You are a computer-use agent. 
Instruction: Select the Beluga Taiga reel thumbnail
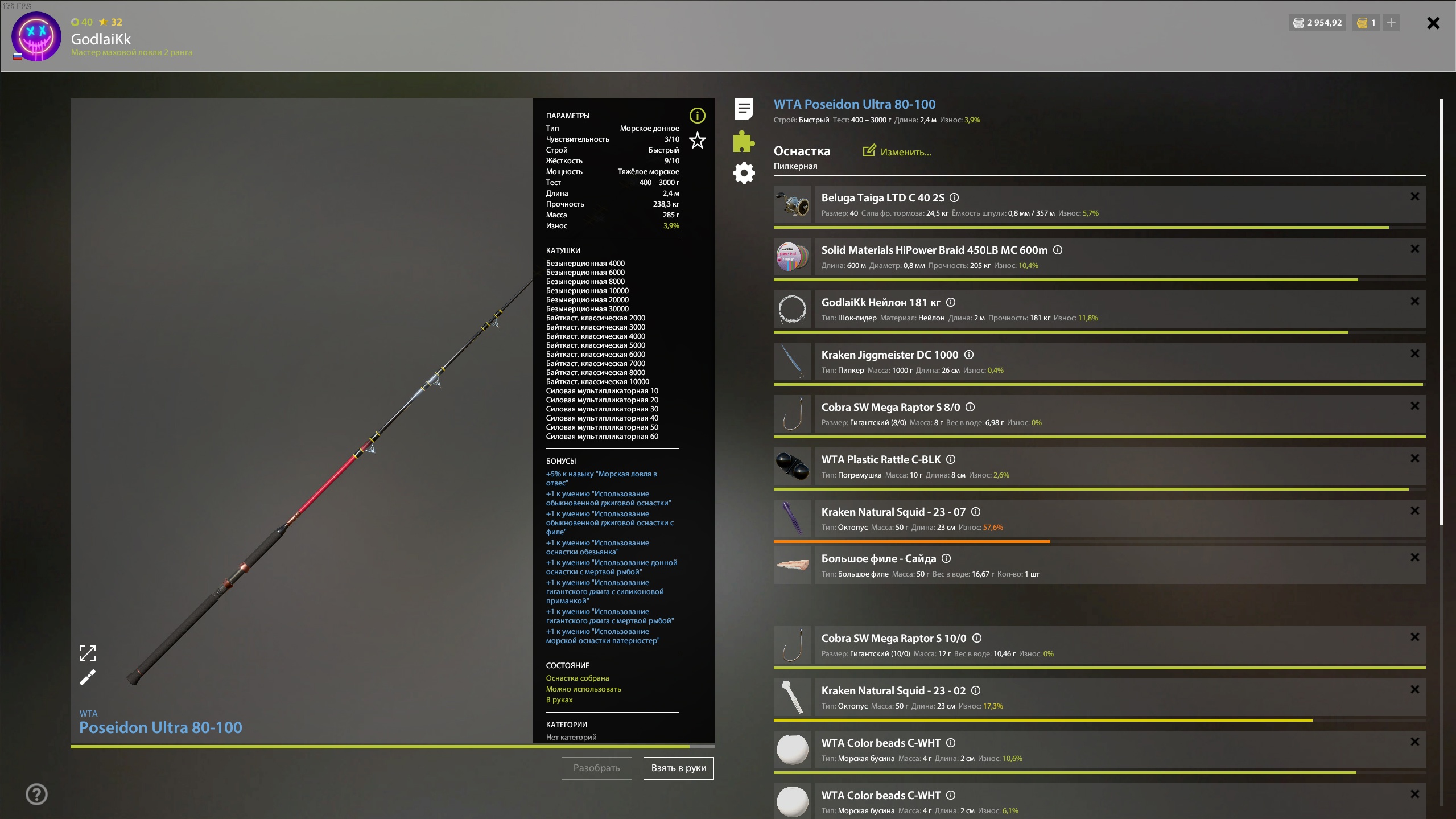point(792,204)
